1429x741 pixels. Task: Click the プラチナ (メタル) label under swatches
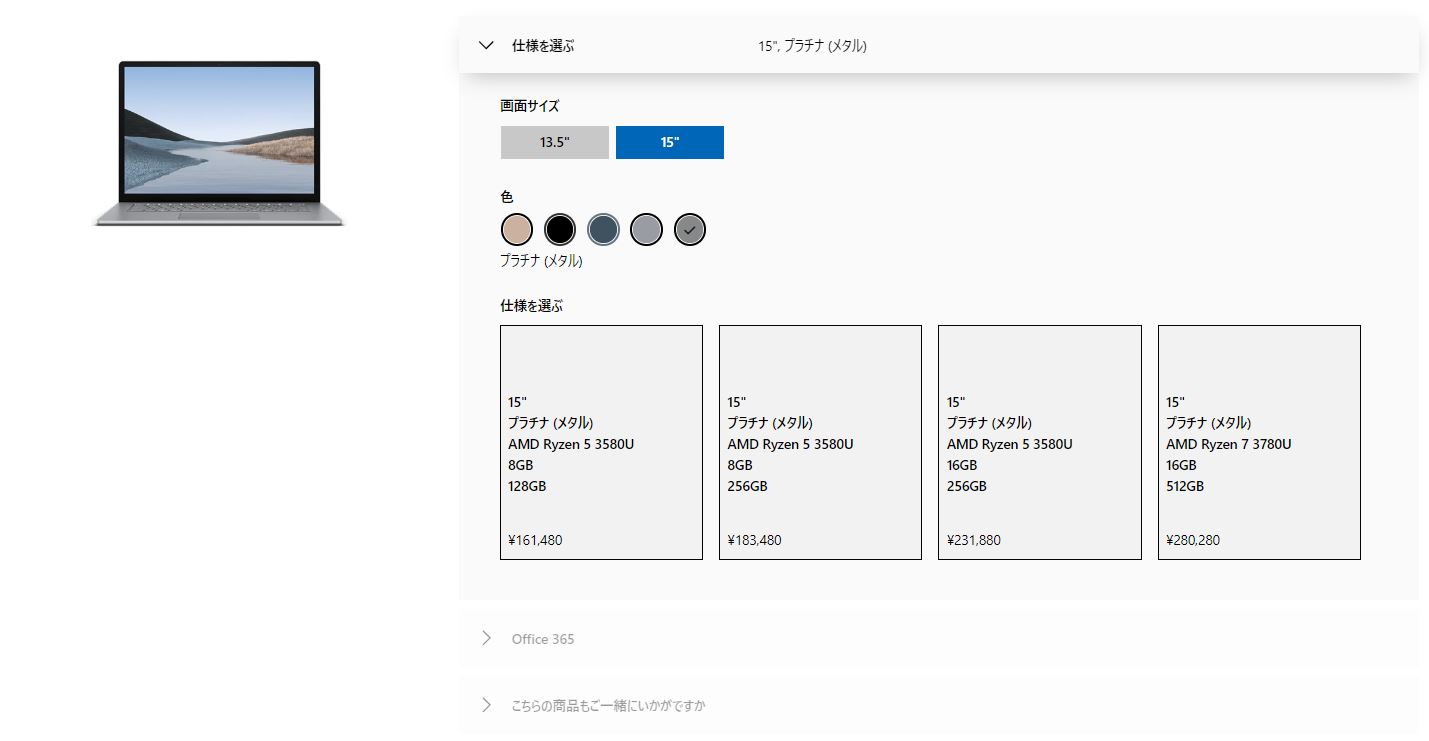[x=541, y=261]
